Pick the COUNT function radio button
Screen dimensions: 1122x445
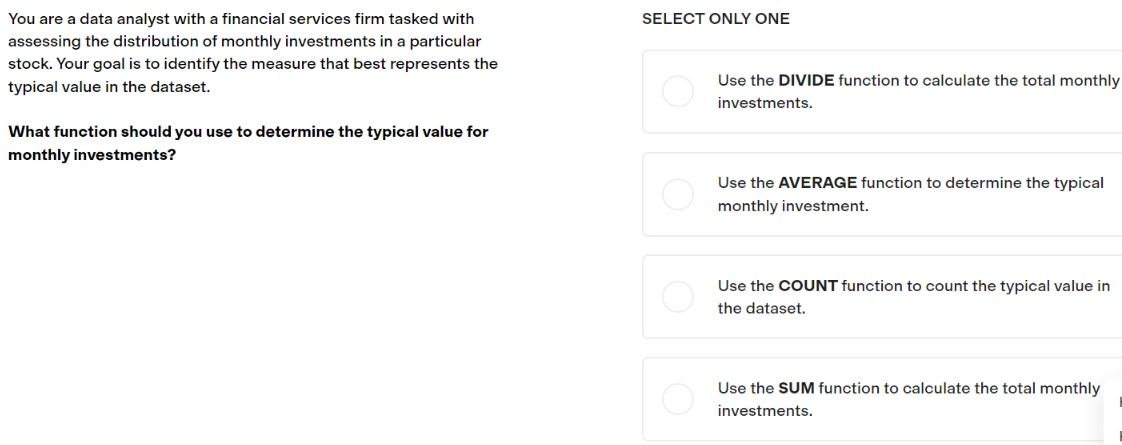[678, 297]
